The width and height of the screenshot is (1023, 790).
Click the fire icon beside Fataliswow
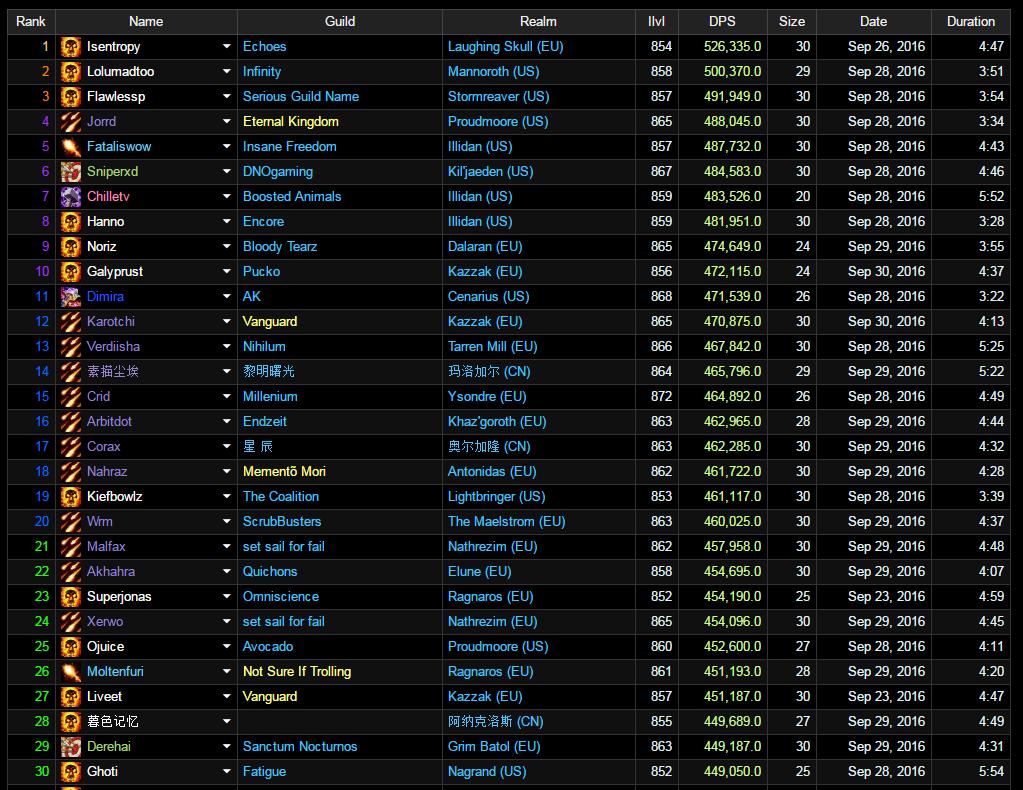point(70,147)
